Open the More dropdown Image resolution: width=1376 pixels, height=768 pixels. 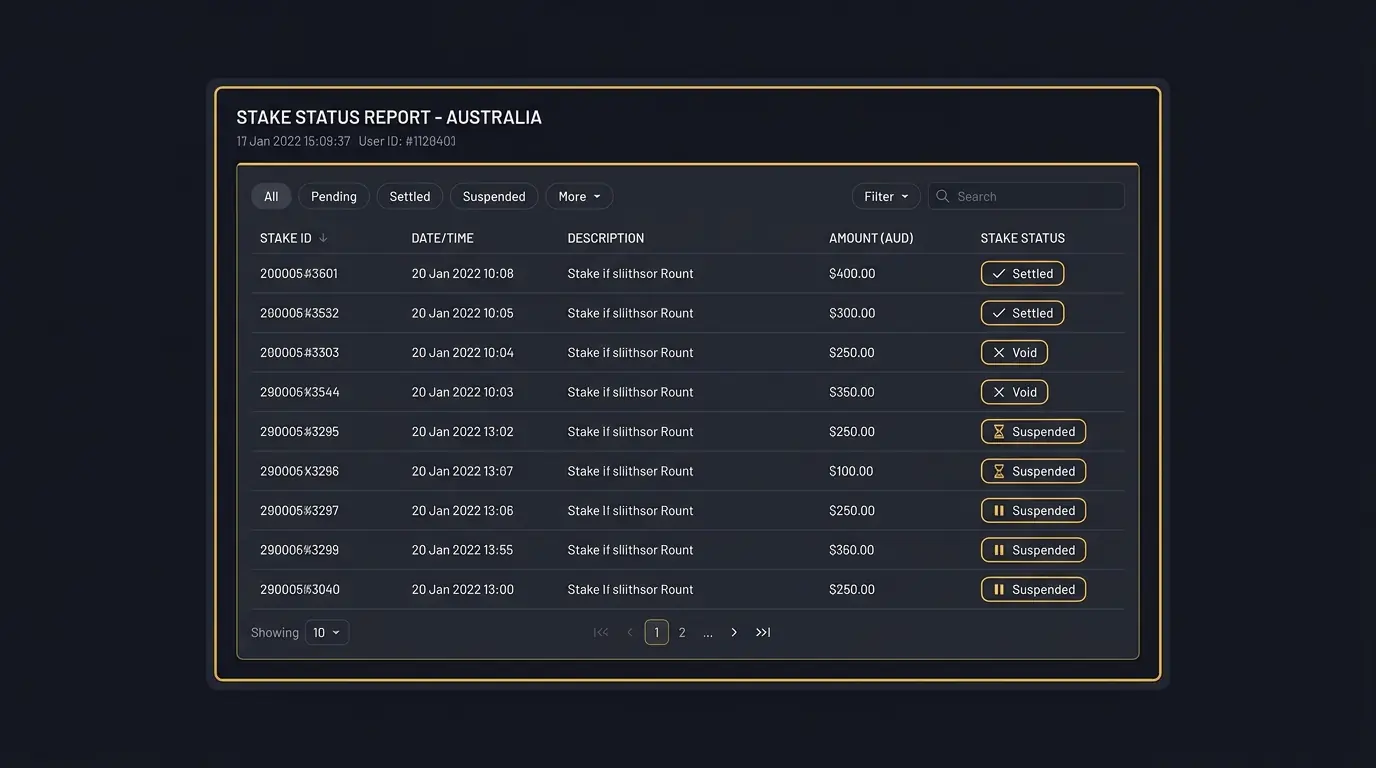pos(579,196)
